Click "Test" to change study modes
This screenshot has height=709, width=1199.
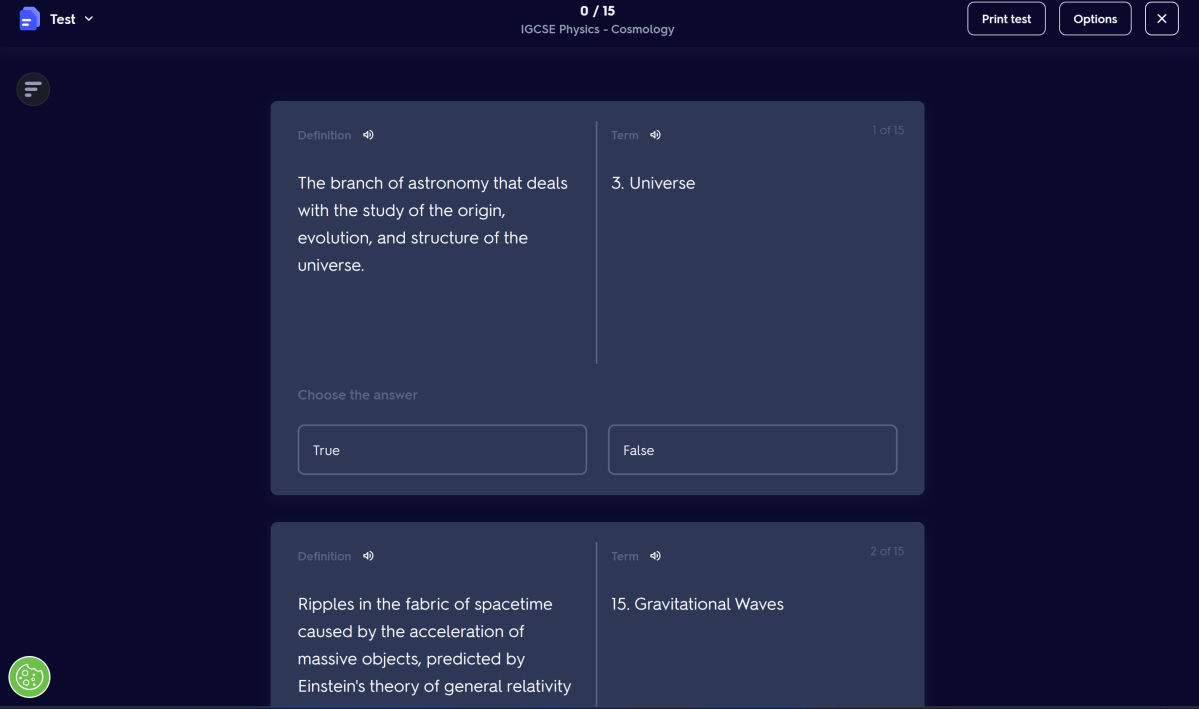(62, 18)
